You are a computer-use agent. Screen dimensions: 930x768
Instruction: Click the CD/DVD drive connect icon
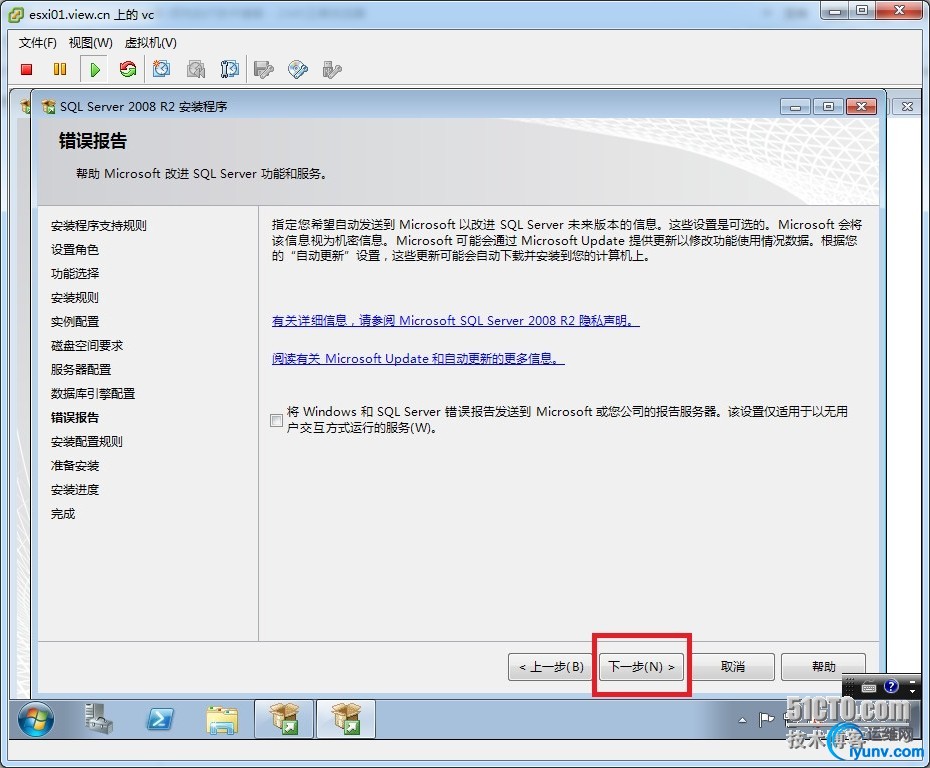tap(298, 69)
